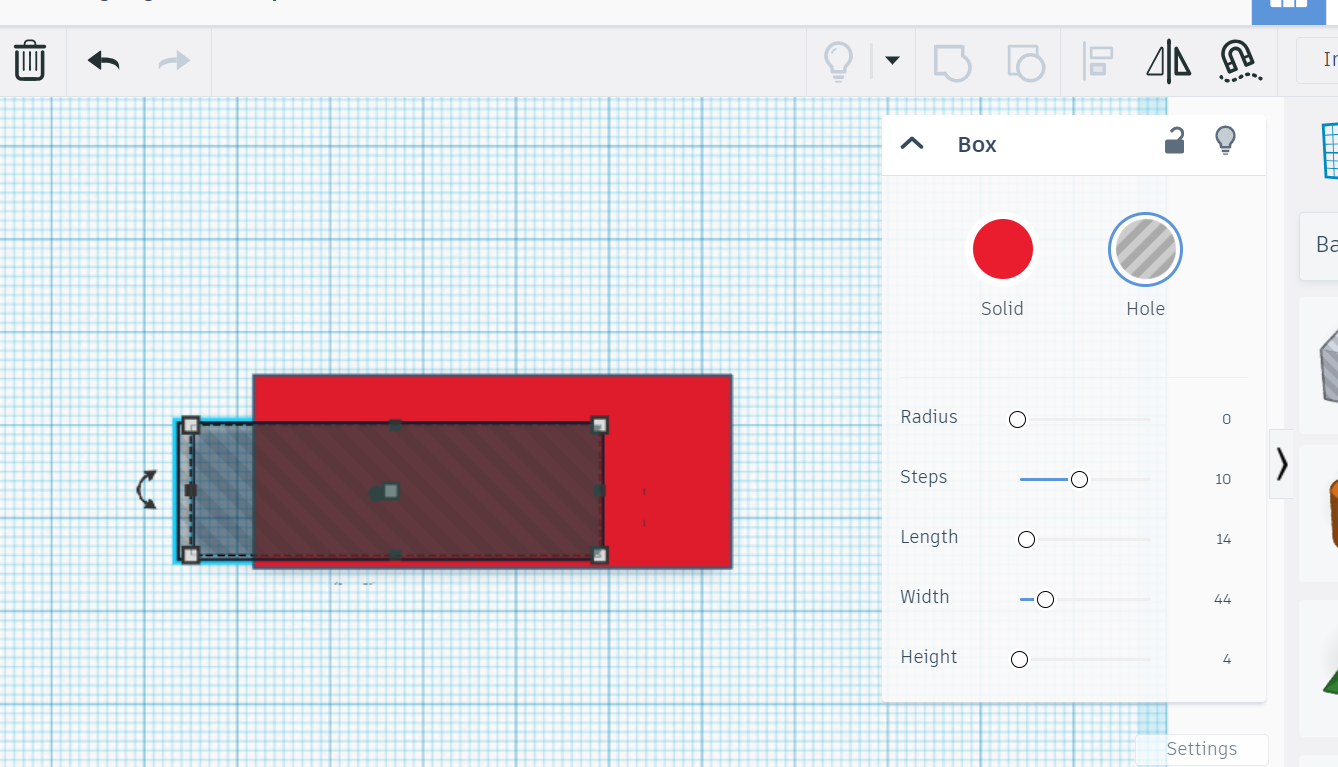Click the Solid label text
1338x767 pixels.
click(1002, 309)
